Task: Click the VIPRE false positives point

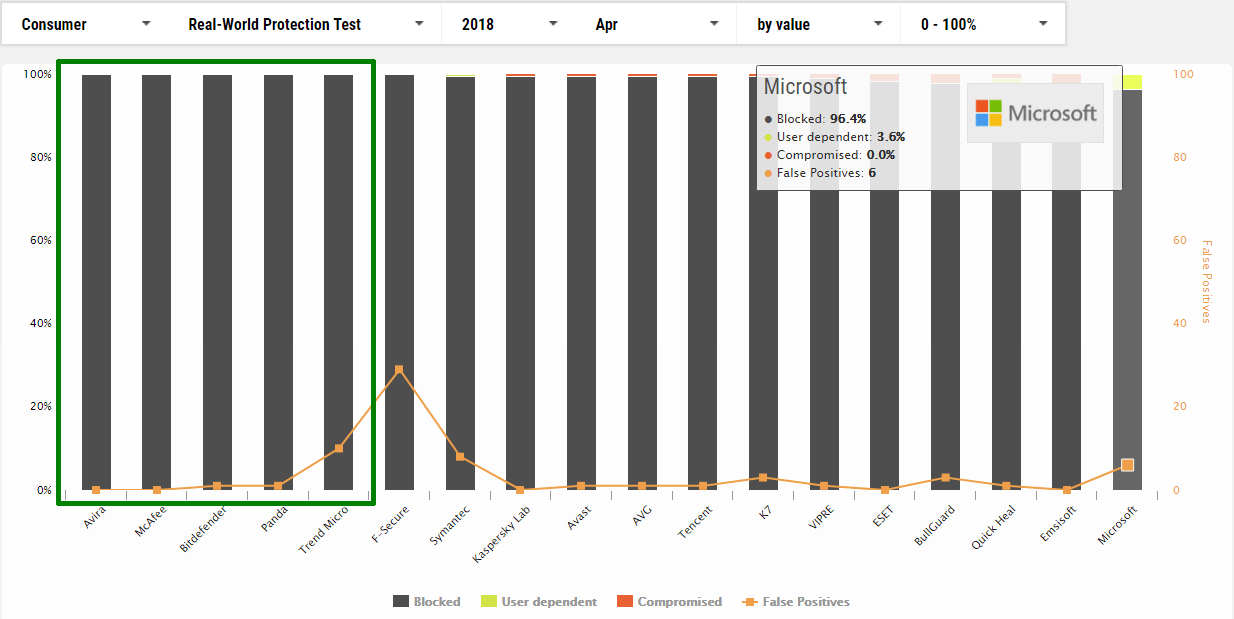Action: 824,486
